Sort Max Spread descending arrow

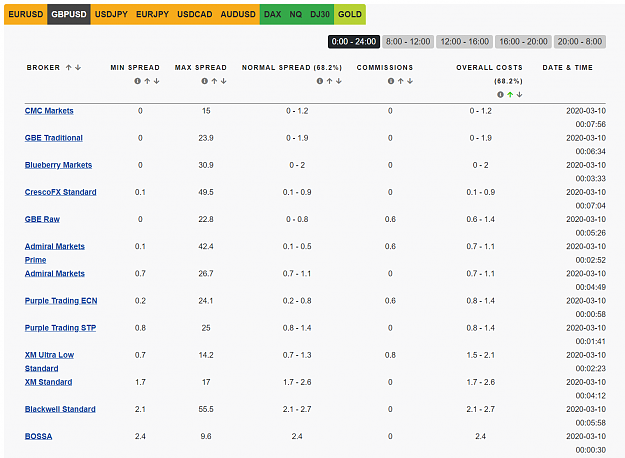tap(224, 81)
